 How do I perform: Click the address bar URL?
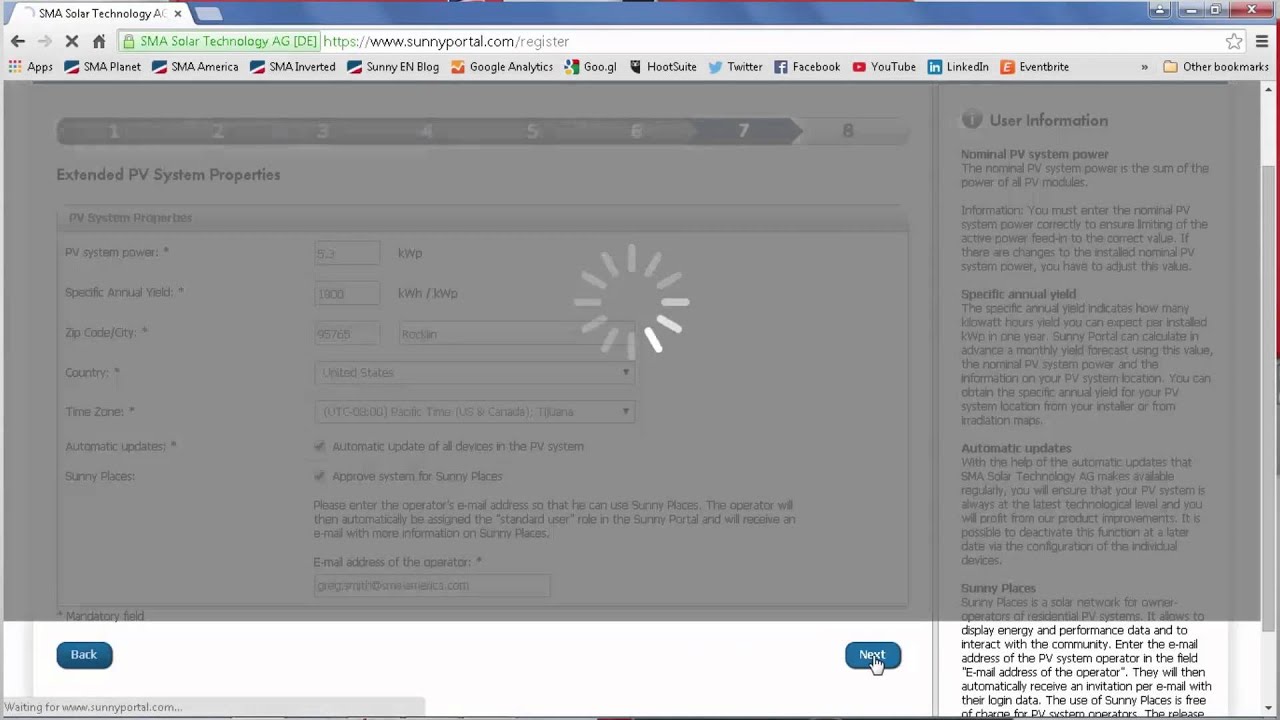point(446,41)
